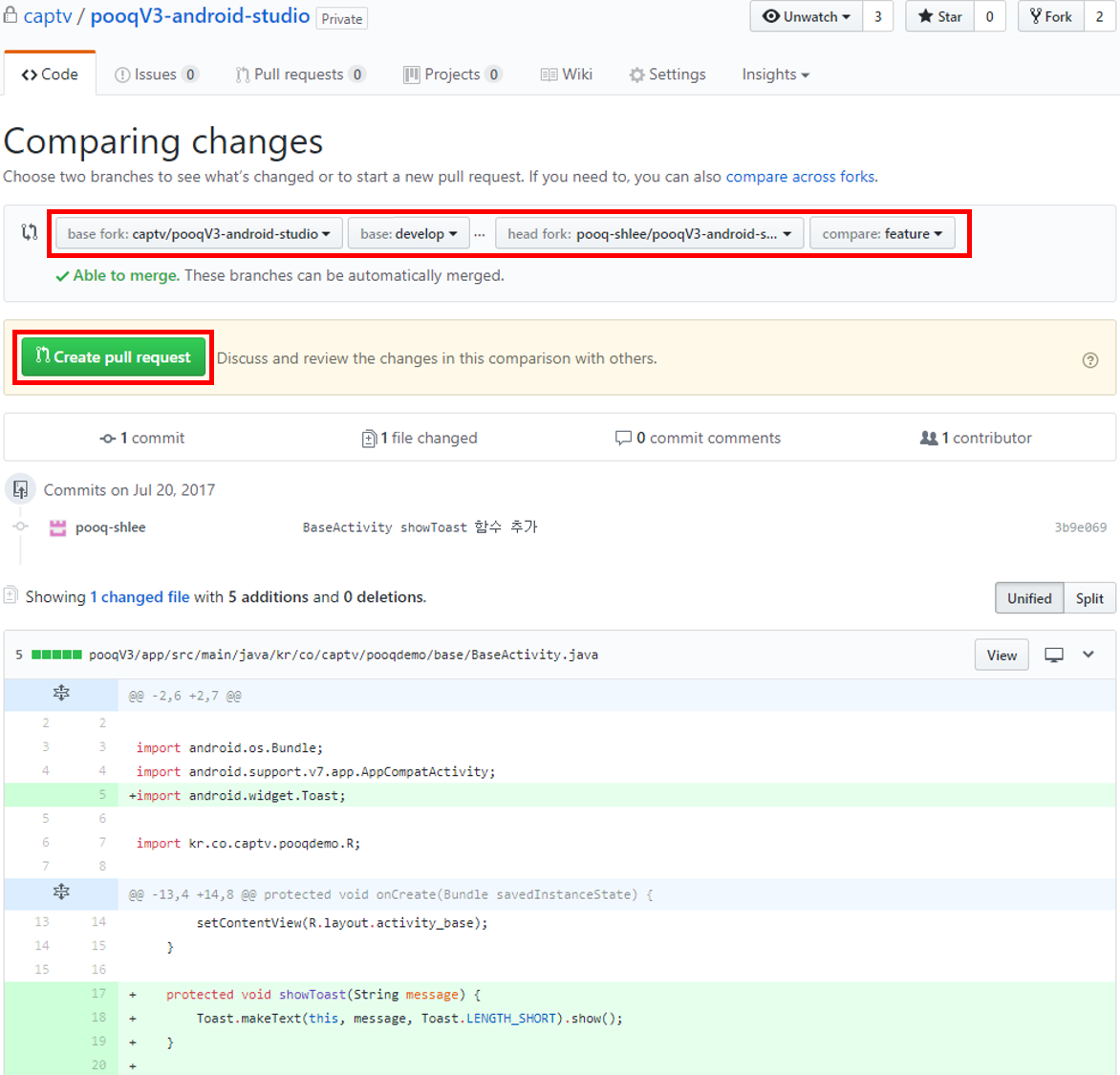This screenshot has width=1120, height=1075.
Task: Click the ellipsis between base and head
Action: [480, 233]
